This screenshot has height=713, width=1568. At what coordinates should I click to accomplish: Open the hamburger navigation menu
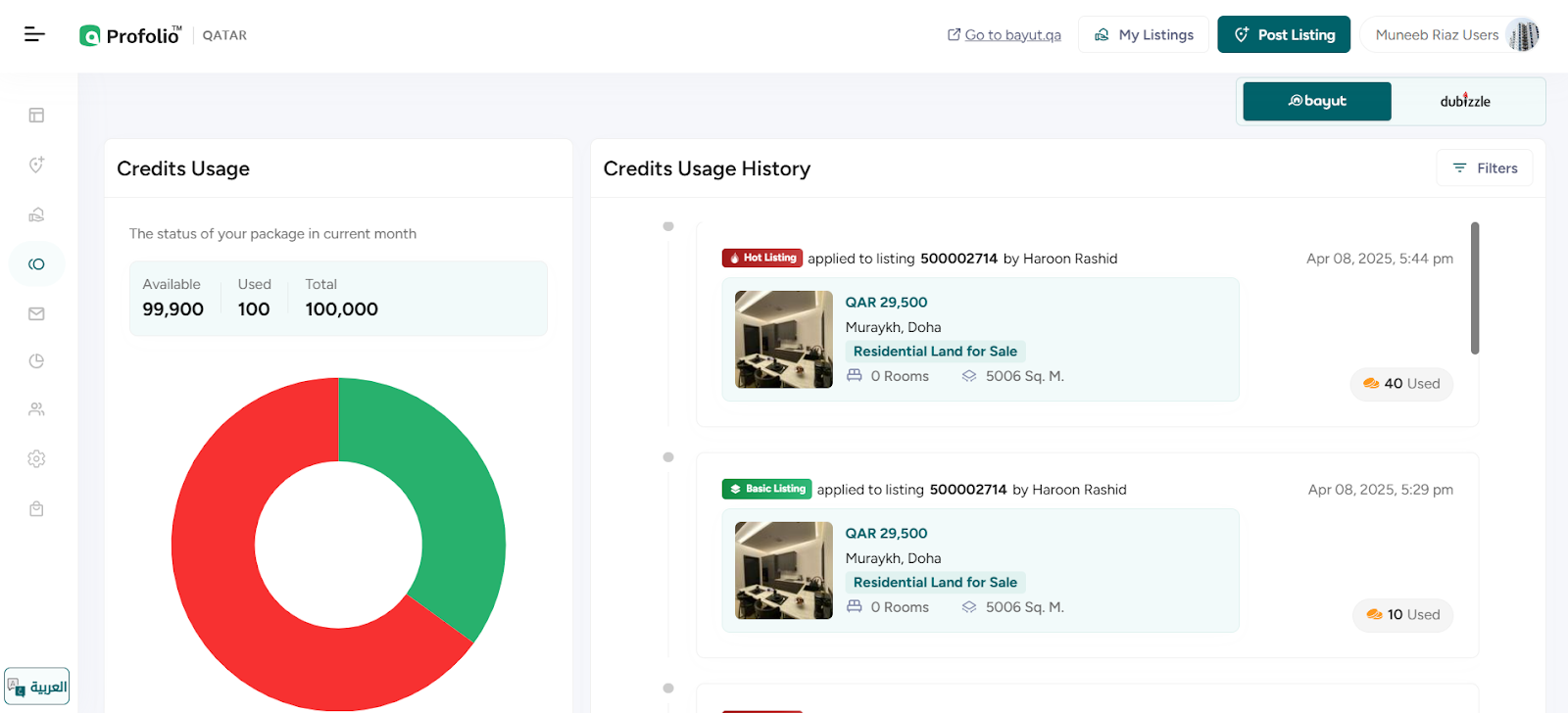click(x=34, y=34)
